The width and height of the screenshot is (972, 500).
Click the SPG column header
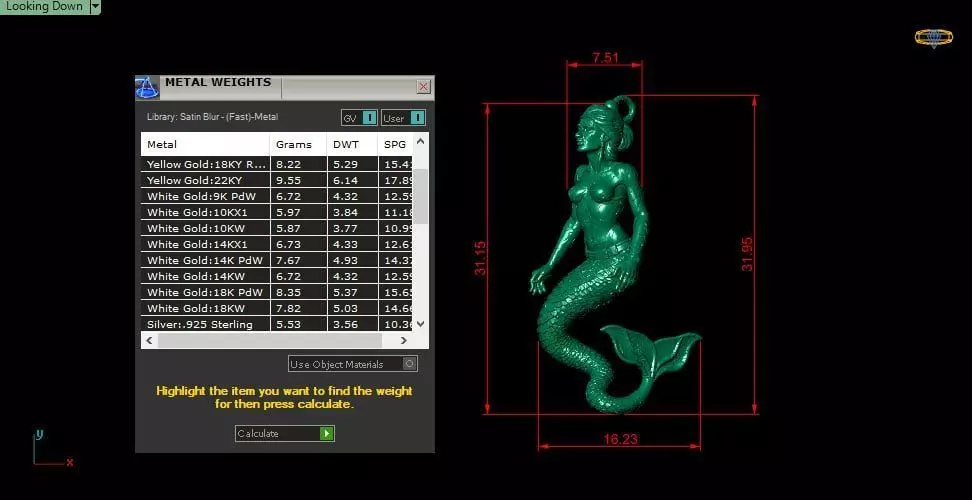(395, 144)
